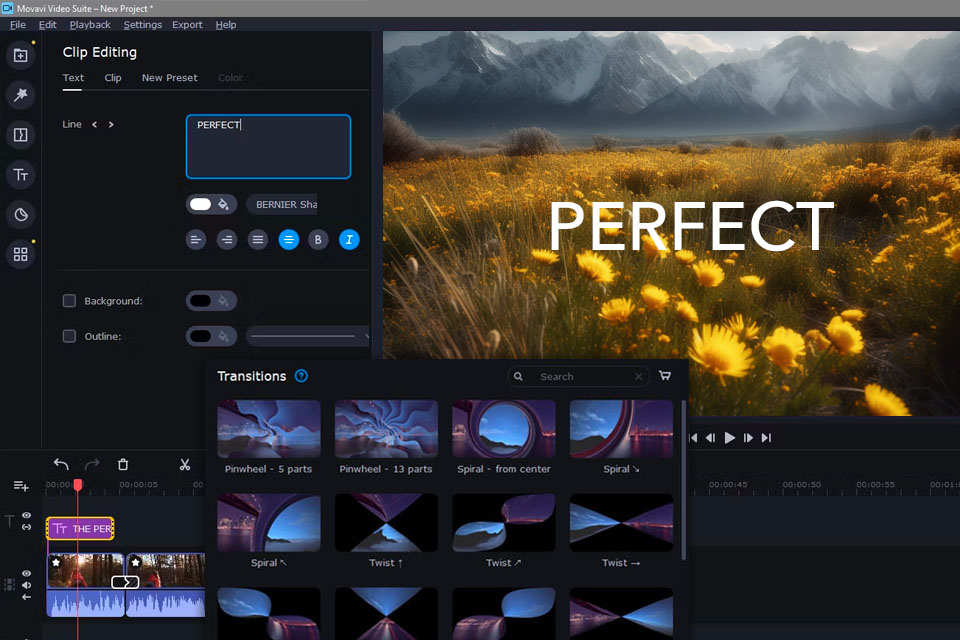Open the Help menu
Screen dimensions: 960x640
click(226, 24)
